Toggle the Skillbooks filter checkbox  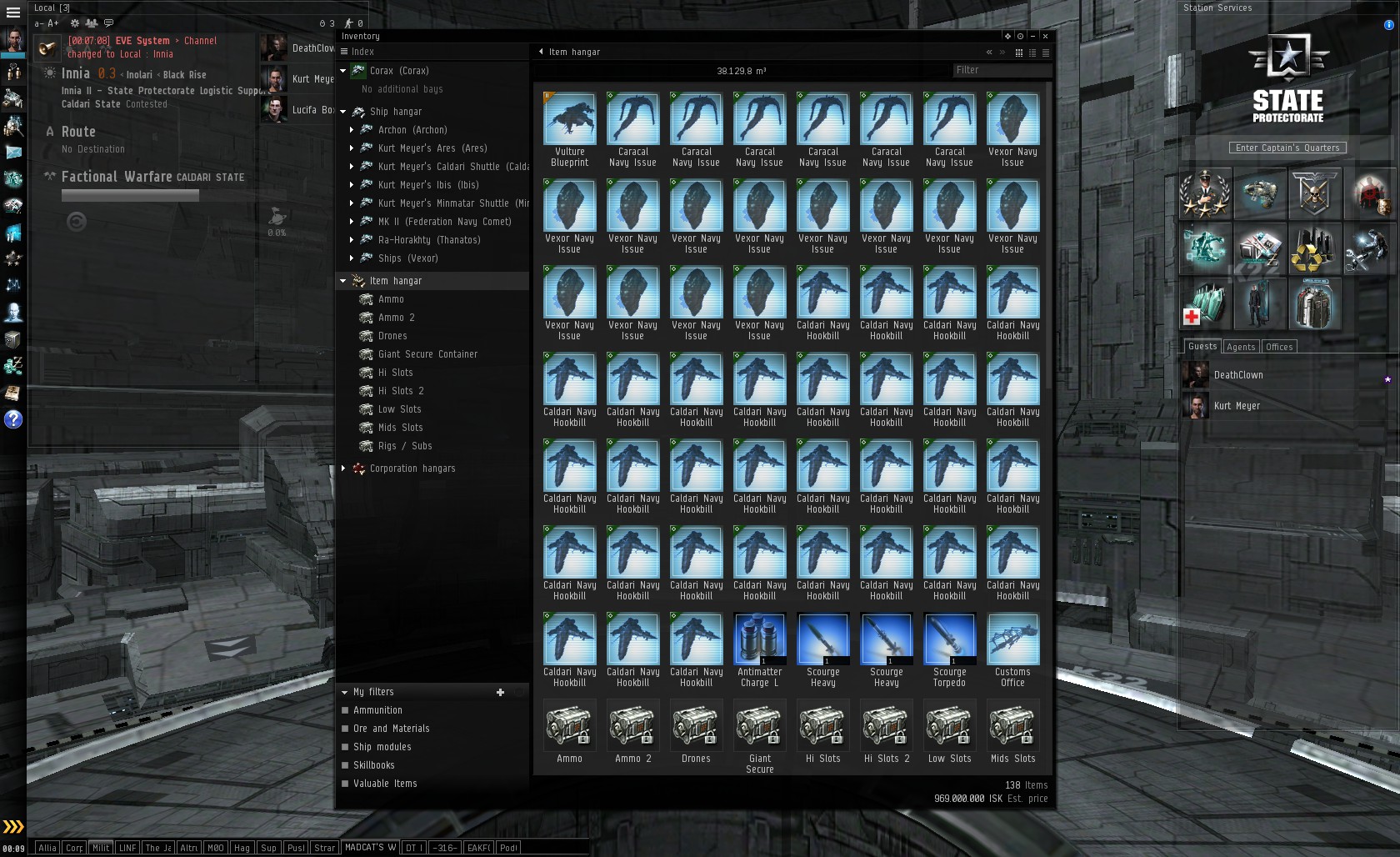click(x=345, y=765)
